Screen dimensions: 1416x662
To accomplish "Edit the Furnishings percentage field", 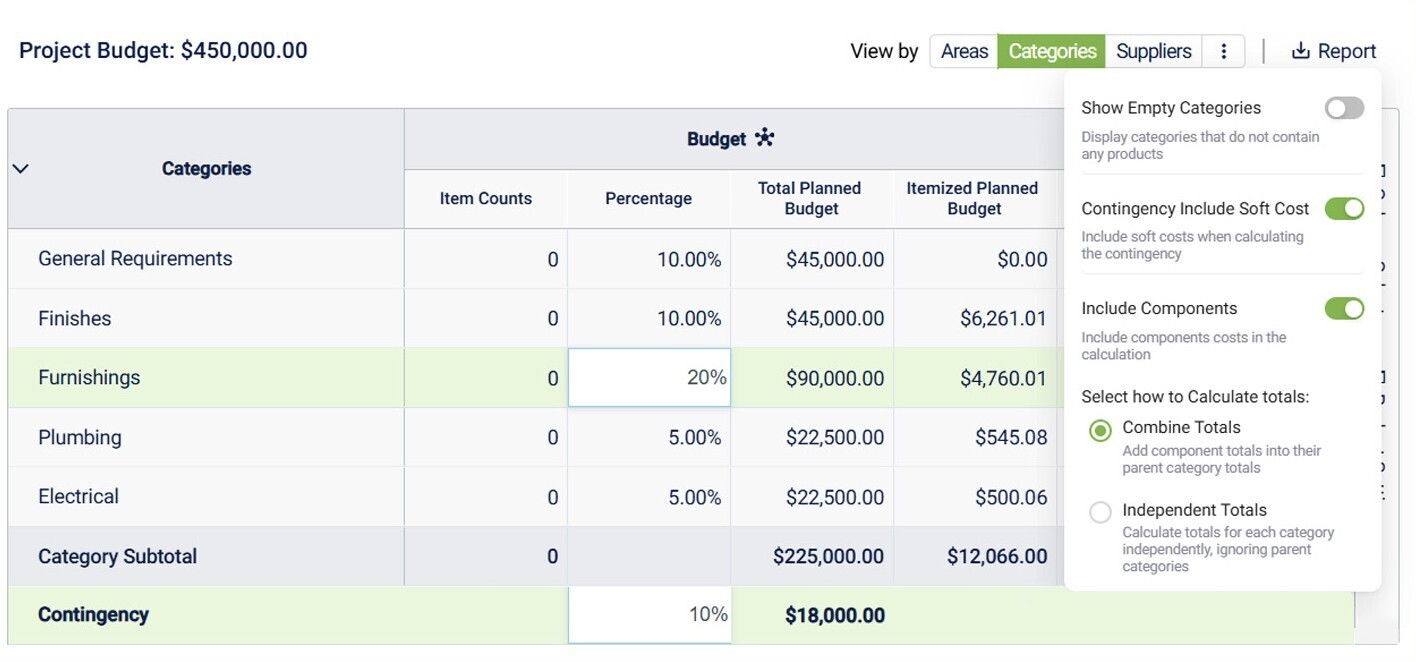I will click(649, 378).
